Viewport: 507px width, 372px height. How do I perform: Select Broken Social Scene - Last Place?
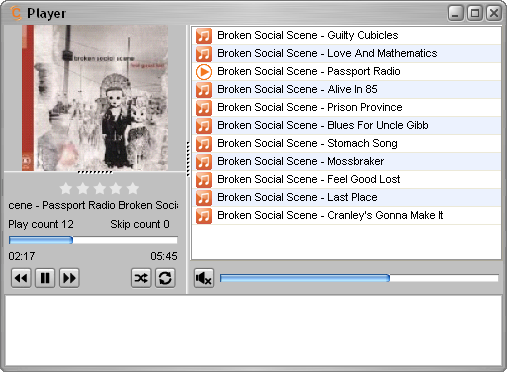pos(347,198)
